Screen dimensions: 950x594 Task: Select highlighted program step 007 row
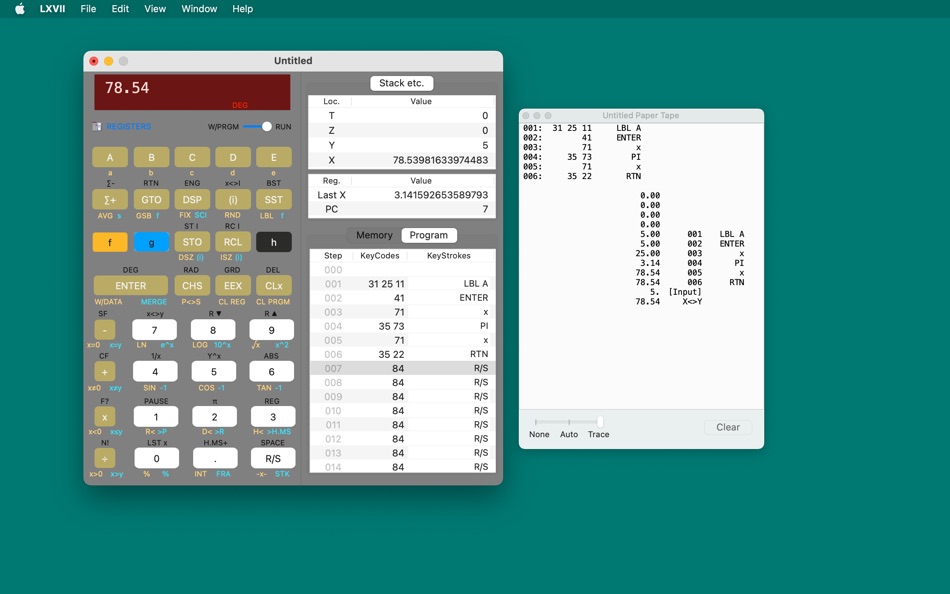click(402, 369)
